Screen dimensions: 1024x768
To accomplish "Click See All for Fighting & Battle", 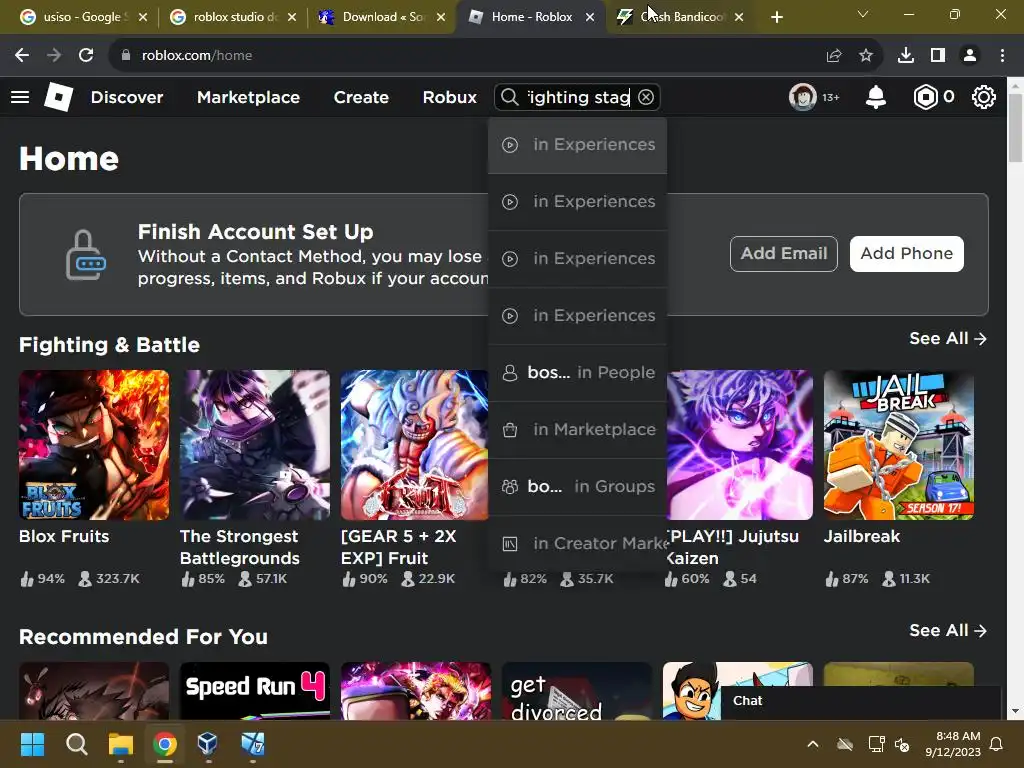I will pyautogui.click(x=948, y=338).
